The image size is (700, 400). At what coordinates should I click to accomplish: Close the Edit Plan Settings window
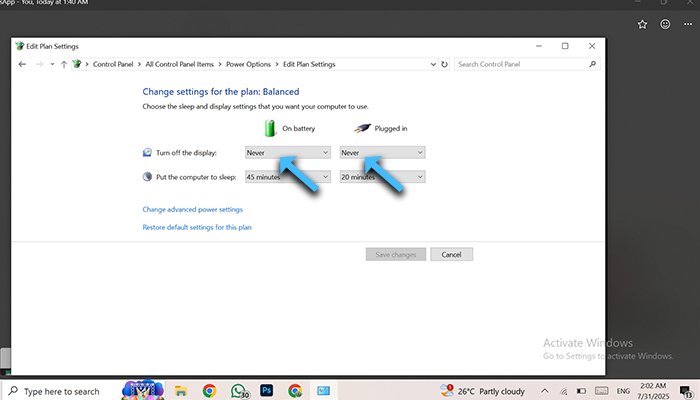[x=592, y=46]
